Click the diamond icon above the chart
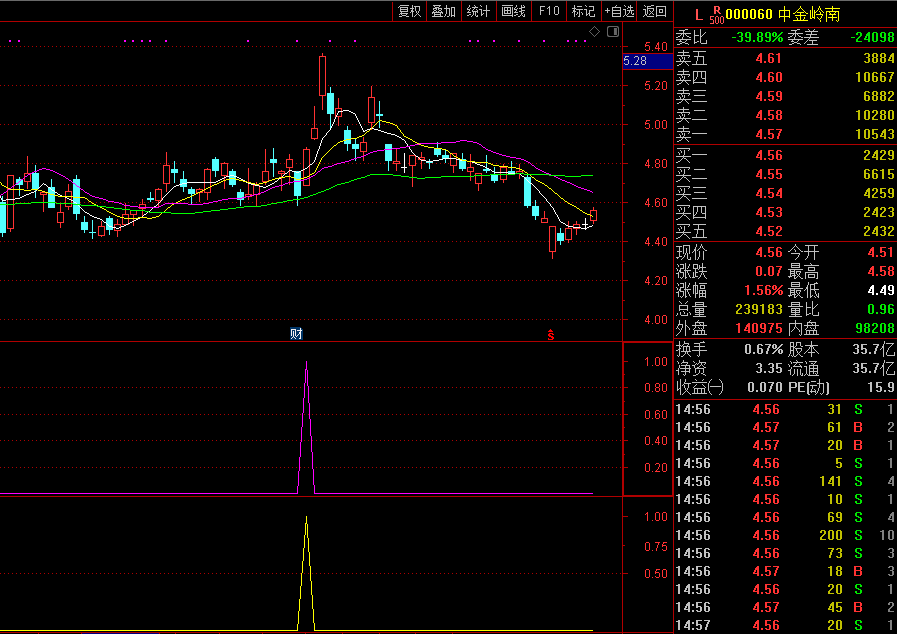This screenshot has height=634, width=897. (x=594, y=32)
